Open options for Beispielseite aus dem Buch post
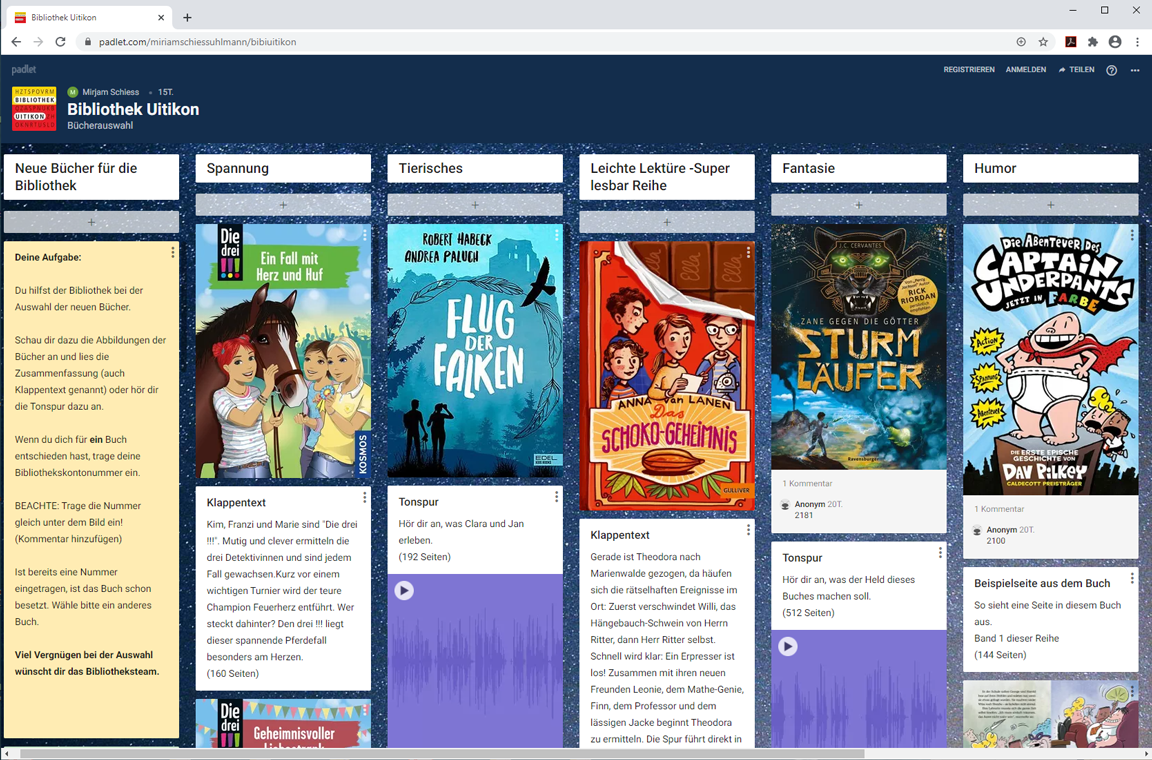 pyautogui.click(x=1132, y=578)
